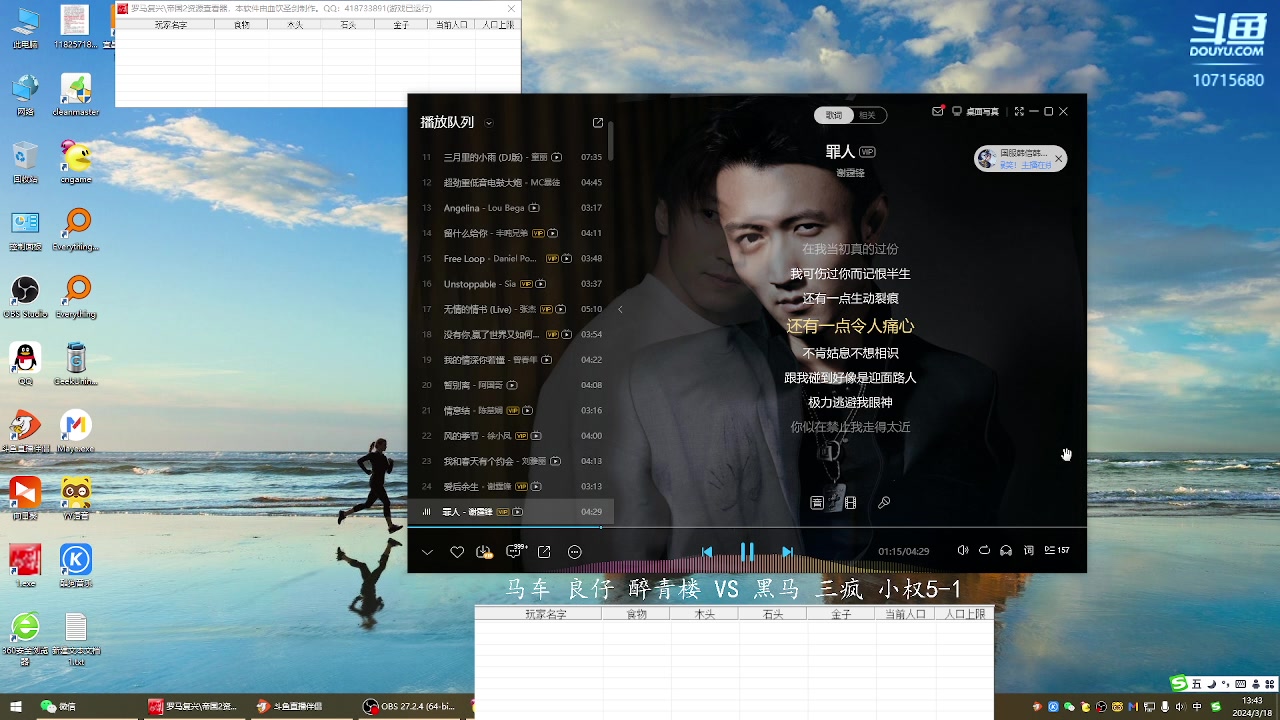Screen dimensions: 1280x720
Task: Click lyric line 极力逃避我眼神
Action: 850,402
